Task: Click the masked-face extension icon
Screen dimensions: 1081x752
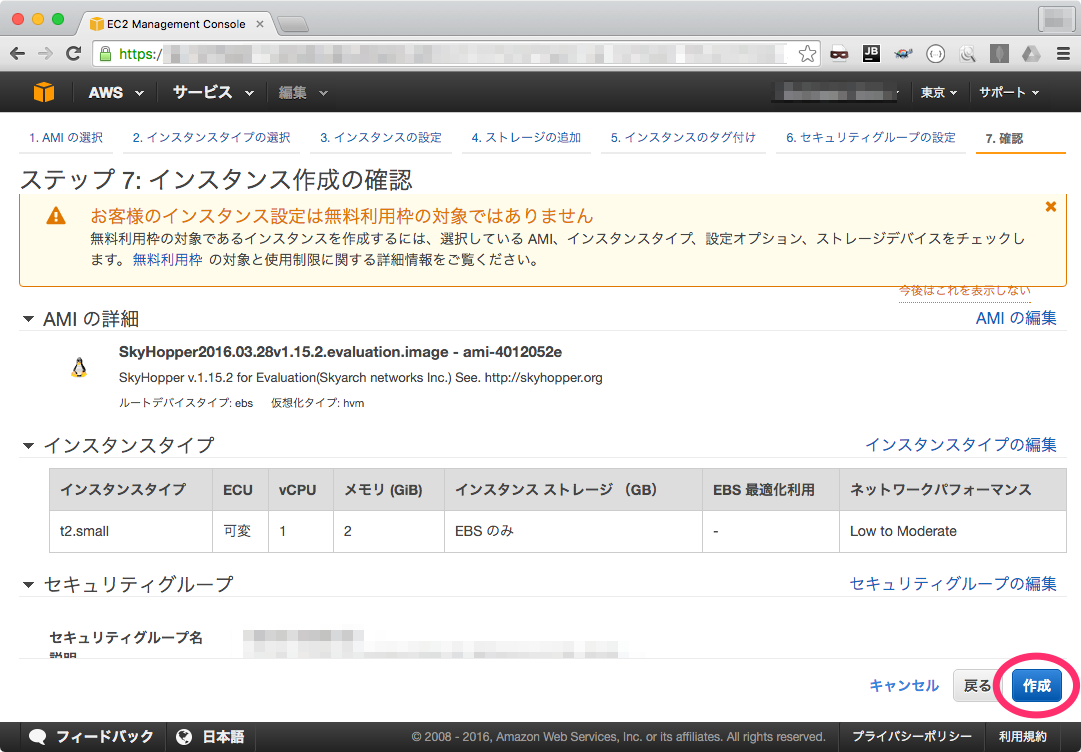Action: point(839,54)
